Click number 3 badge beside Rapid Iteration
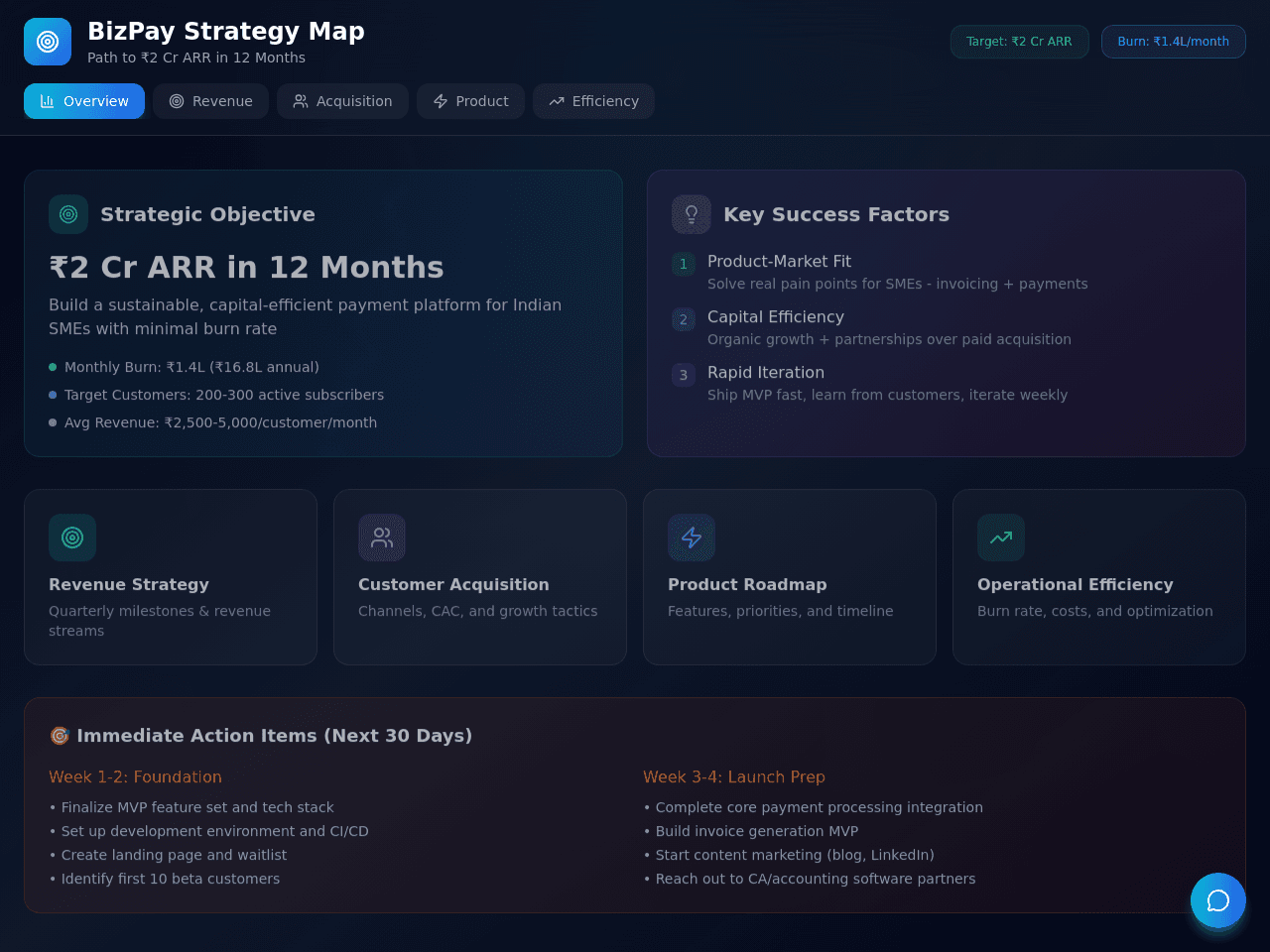 click(684, 375)
